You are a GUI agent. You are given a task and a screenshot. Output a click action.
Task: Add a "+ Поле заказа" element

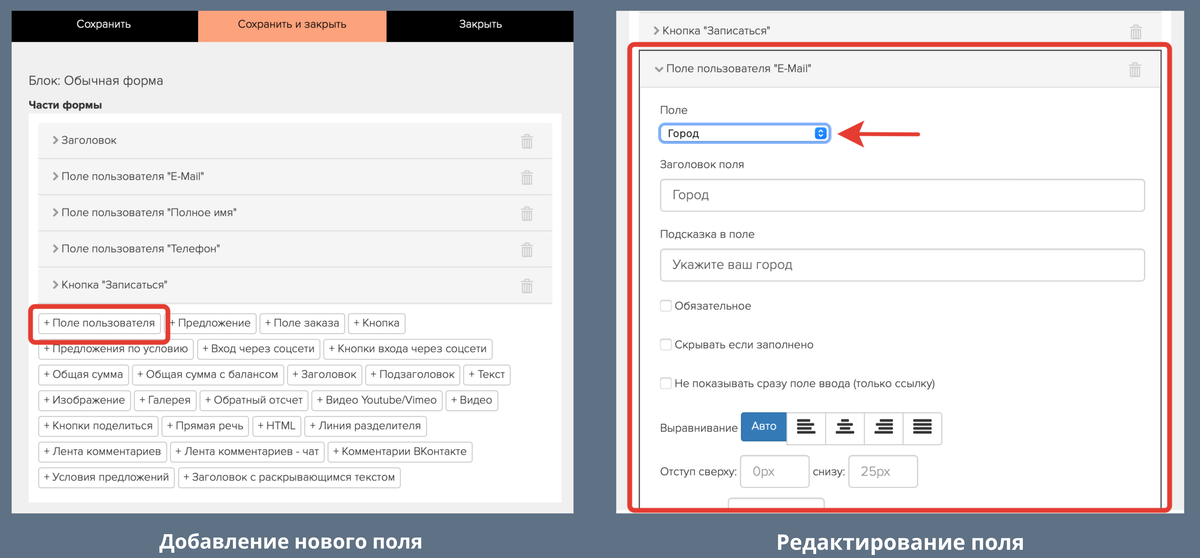302,323
